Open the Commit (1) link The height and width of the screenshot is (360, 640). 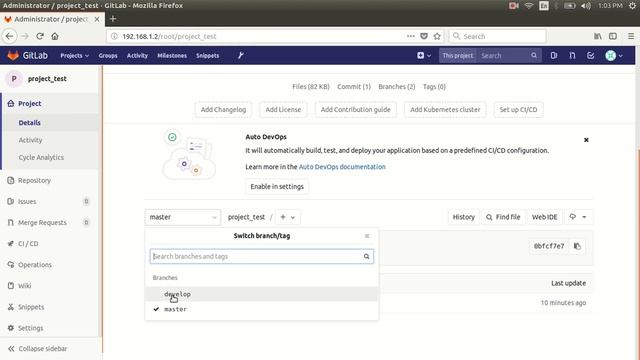click(354, 87)
